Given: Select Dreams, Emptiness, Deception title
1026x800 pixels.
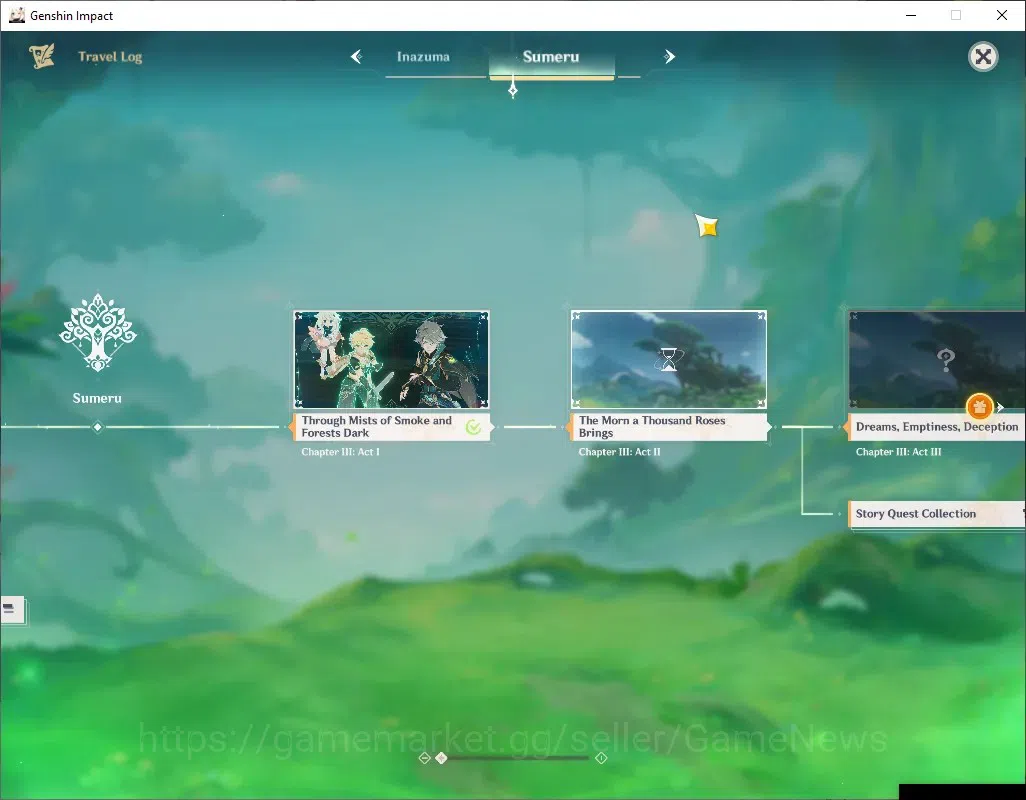Looking at the screenshot, I should 936,427.
